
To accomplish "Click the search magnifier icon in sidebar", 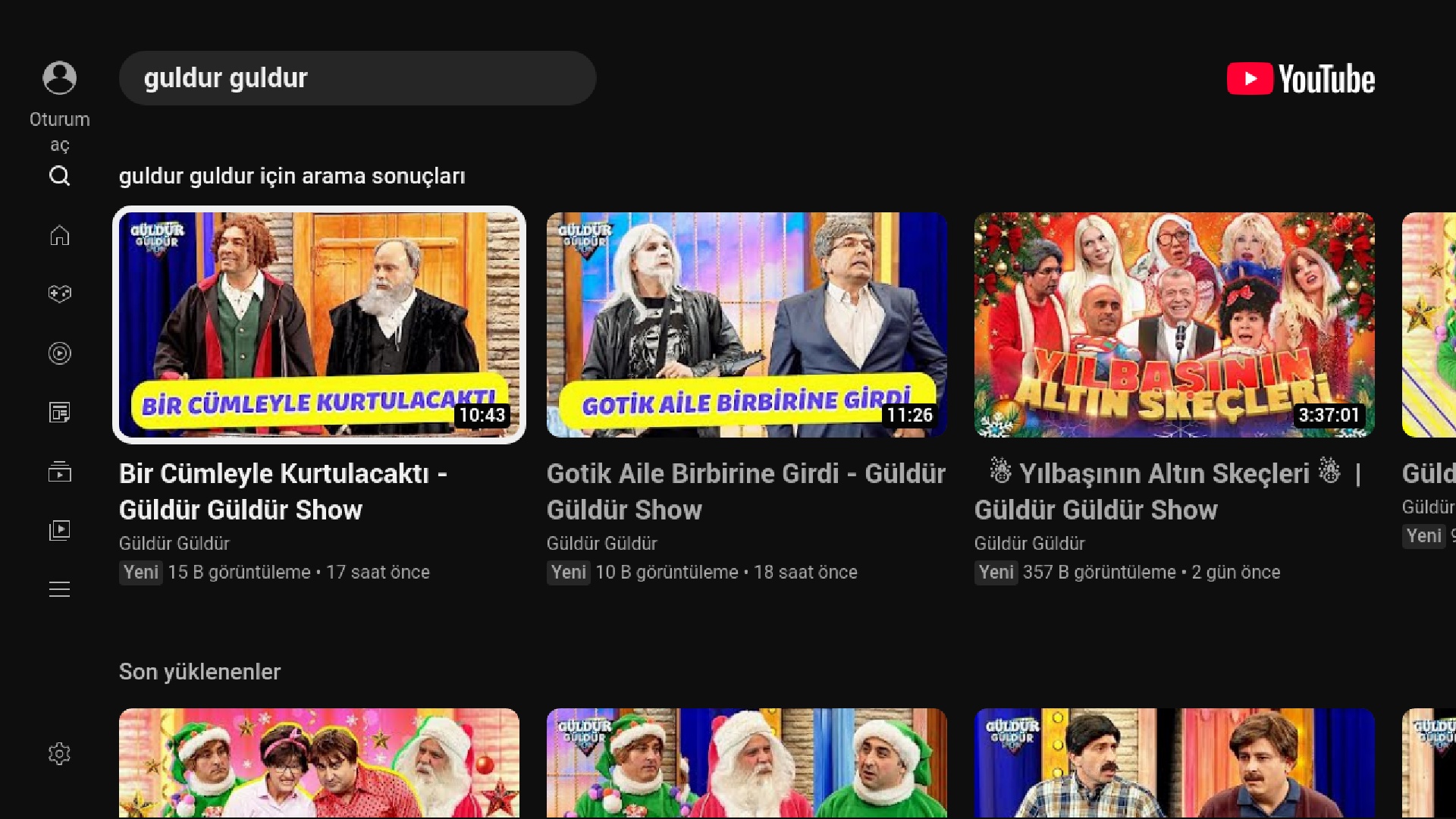I will point(59,176).
